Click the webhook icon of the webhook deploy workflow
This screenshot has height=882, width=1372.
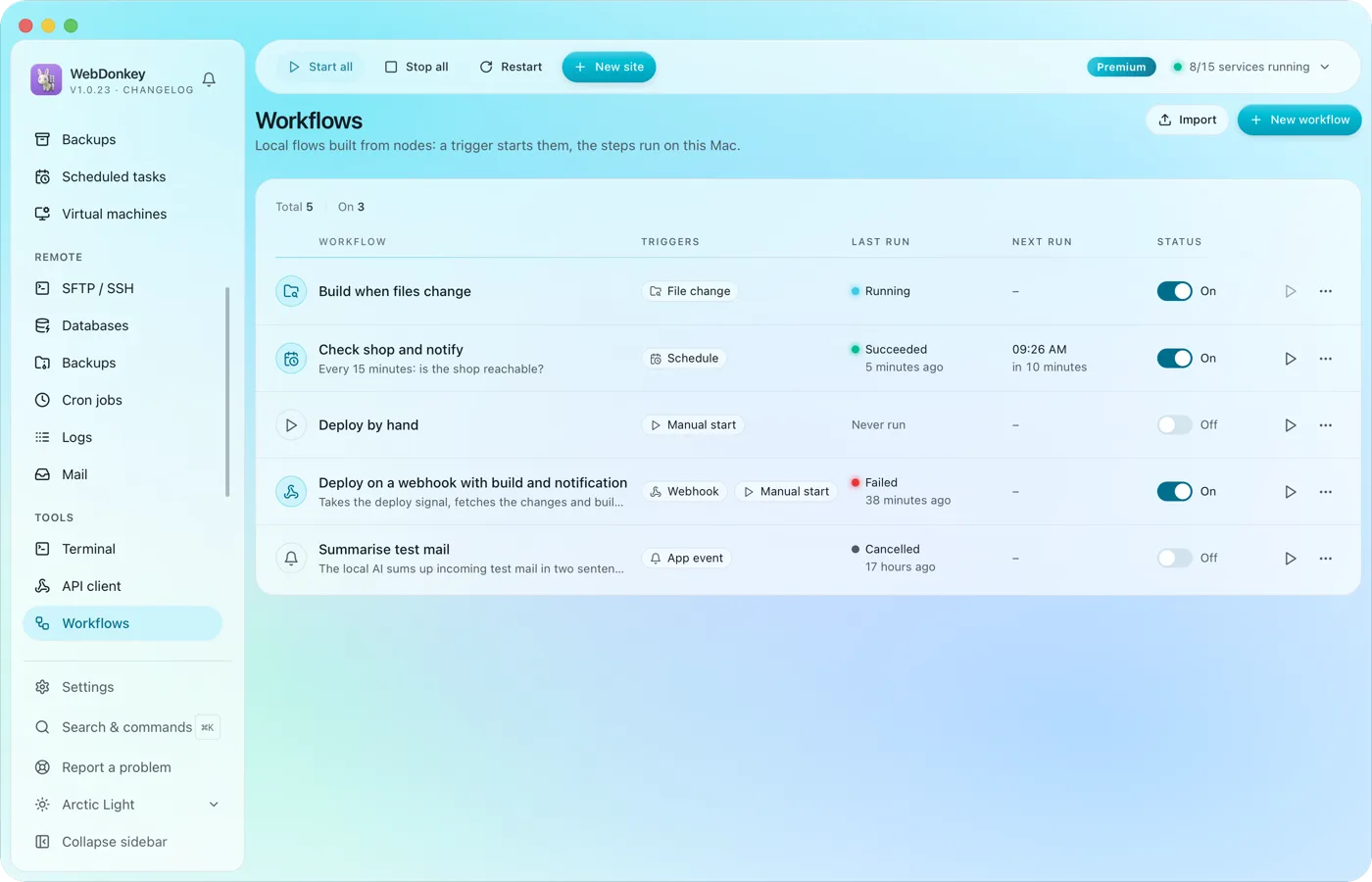click(291, 492)
